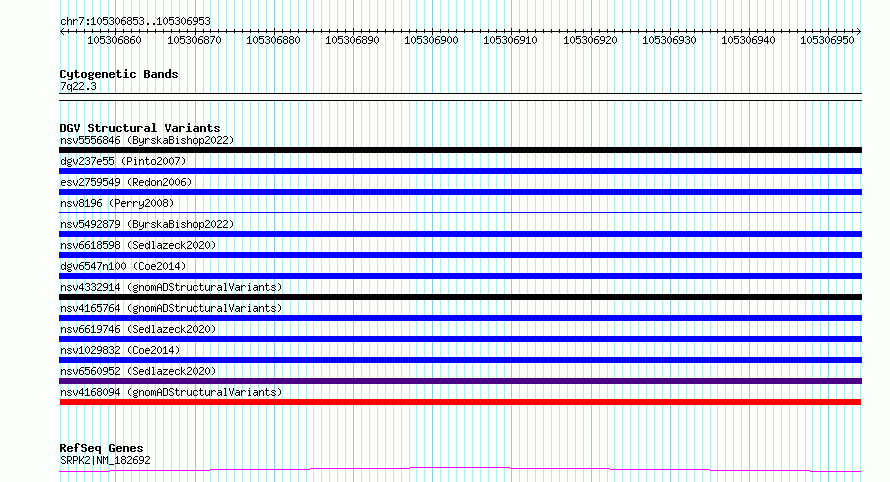Click the black bar under nsv4332914
Viewport: 890px width, 482px height.
(460, 297)
